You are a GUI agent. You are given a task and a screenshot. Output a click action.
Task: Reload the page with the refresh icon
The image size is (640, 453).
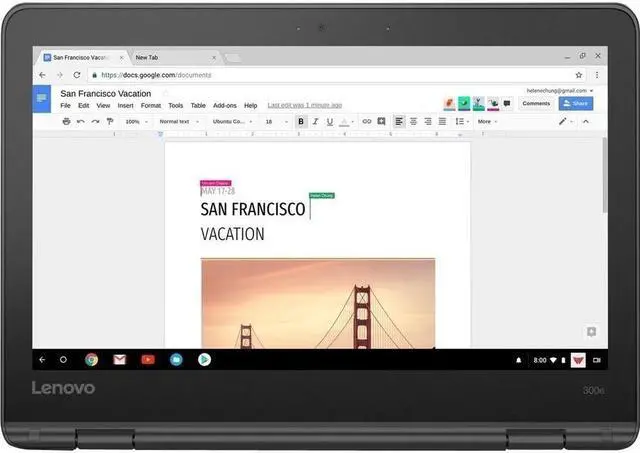click(x=77, y=75)
